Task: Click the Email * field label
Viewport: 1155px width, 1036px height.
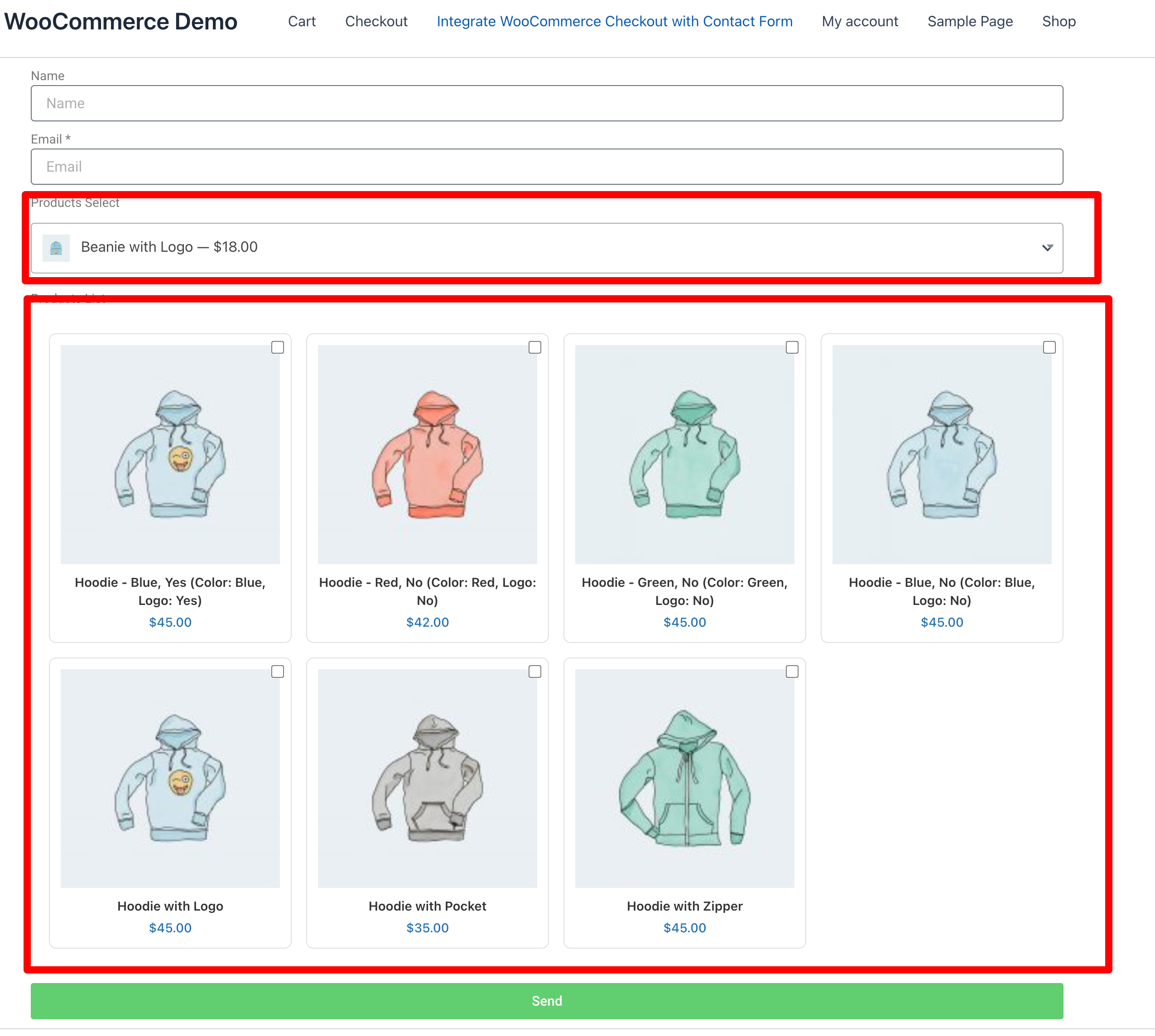Action: 51,139
